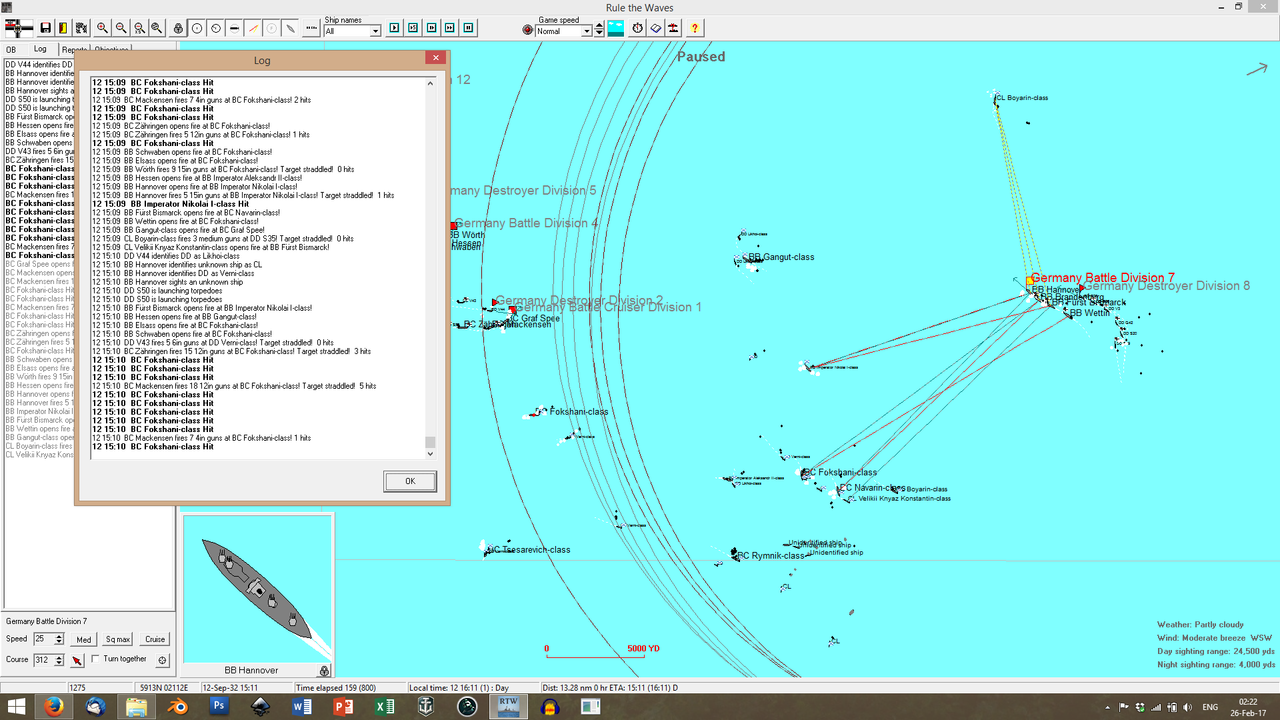Open the RTW game from the taskbar
The image size is (1280, 720).
tap(508, 706)
